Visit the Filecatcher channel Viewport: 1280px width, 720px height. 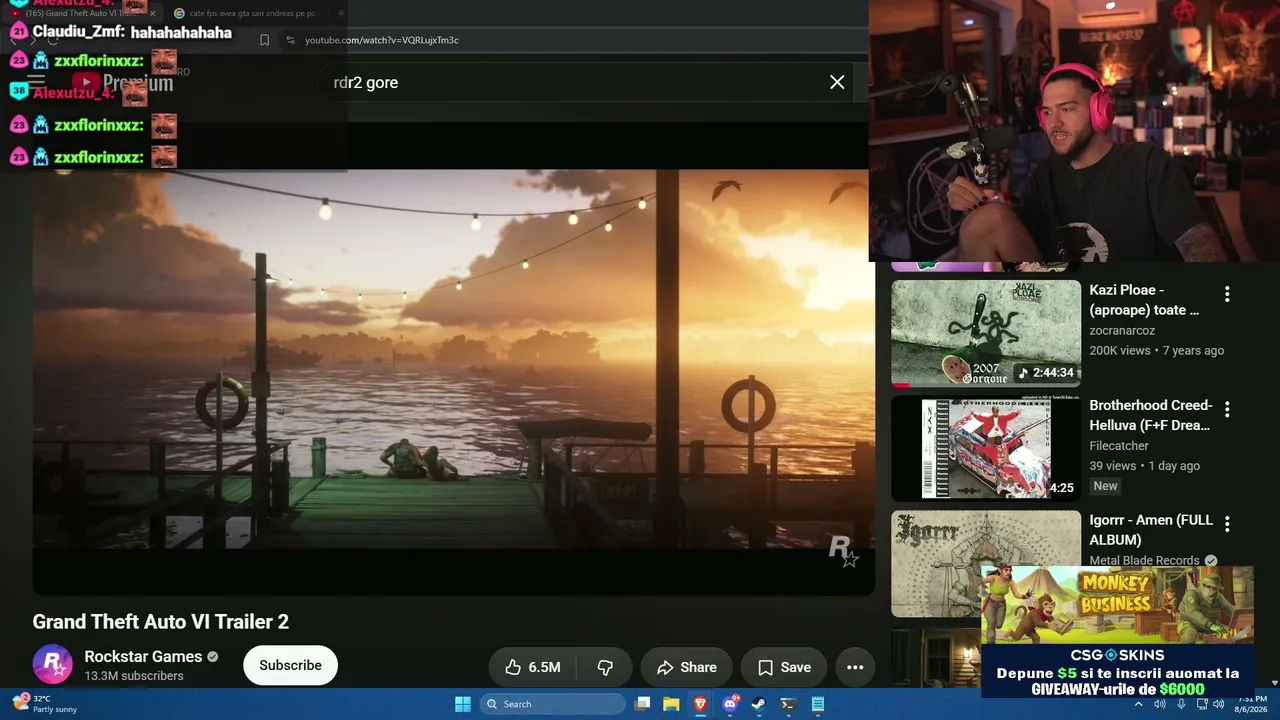[1119, 446]
